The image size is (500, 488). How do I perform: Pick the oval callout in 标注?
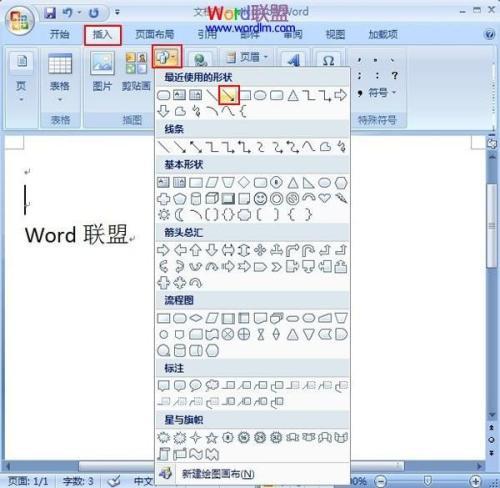coord(196,386)
